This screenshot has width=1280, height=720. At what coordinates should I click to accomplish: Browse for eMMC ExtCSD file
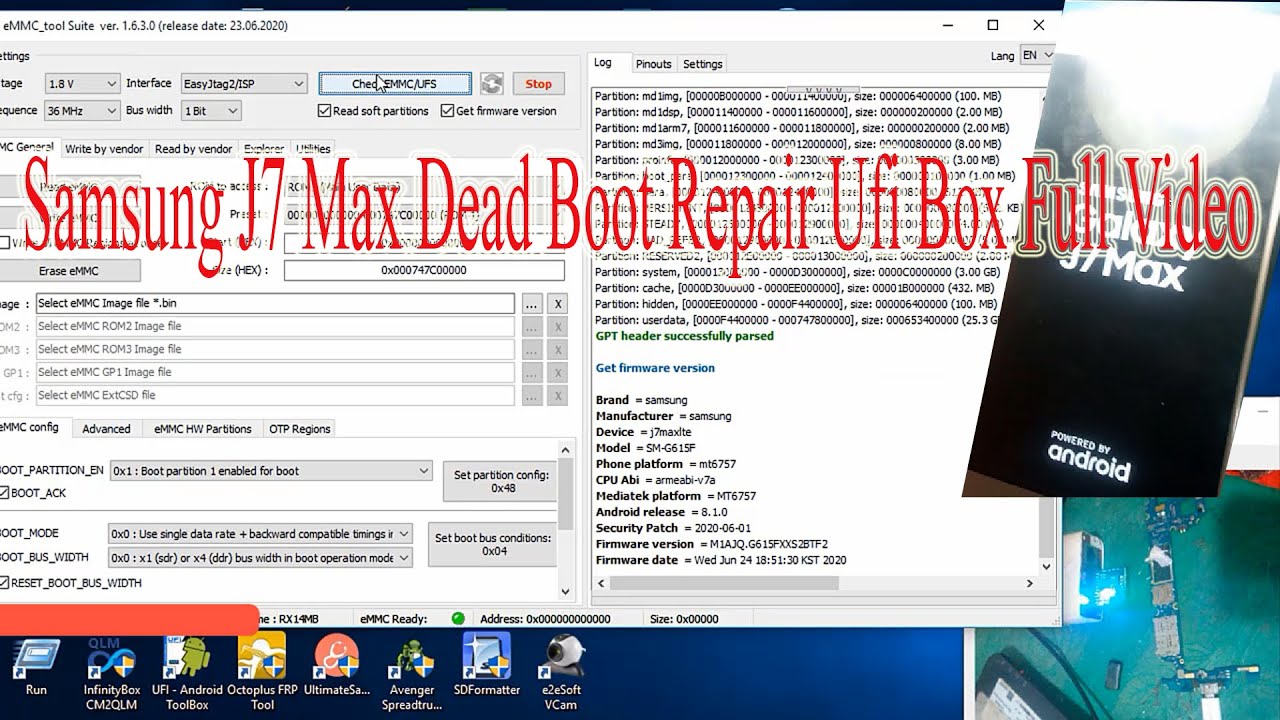[532, 395]
